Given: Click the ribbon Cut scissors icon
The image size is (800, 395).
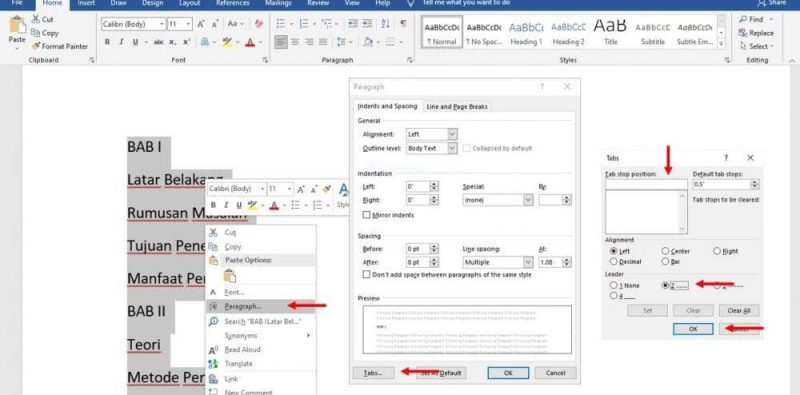Looking at the screenshot, I should (36, 19).
